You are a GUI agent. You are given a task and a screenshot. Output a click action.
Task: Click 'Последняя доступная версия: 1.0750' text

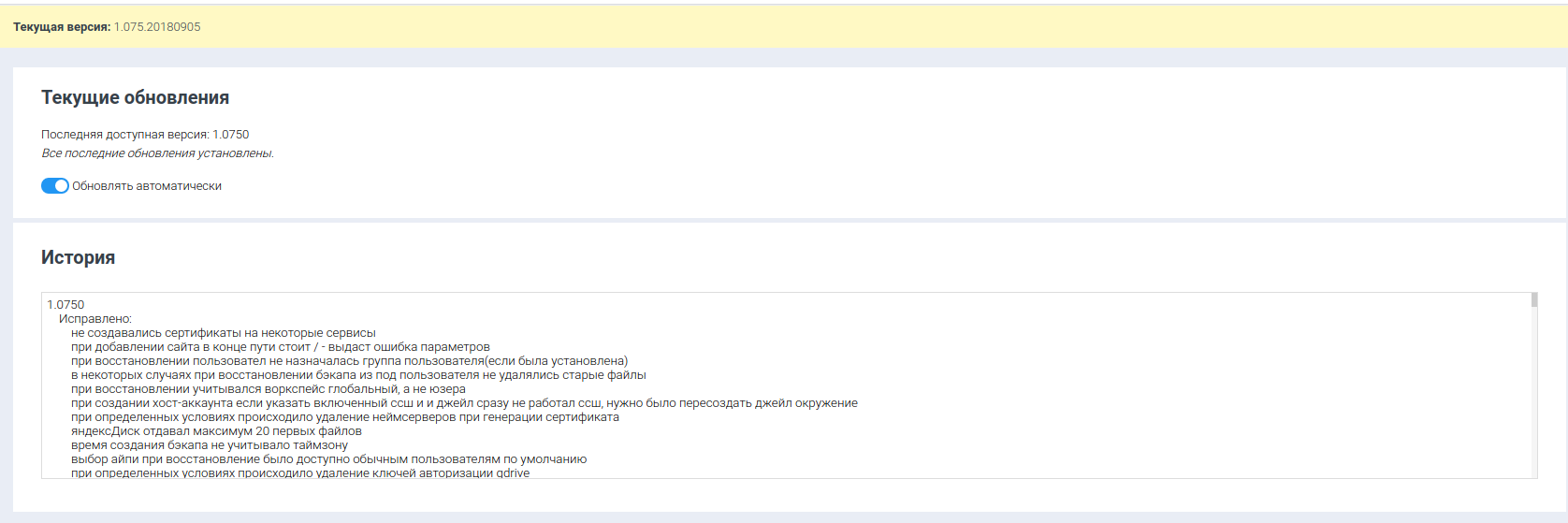click(x=145, y=135)
